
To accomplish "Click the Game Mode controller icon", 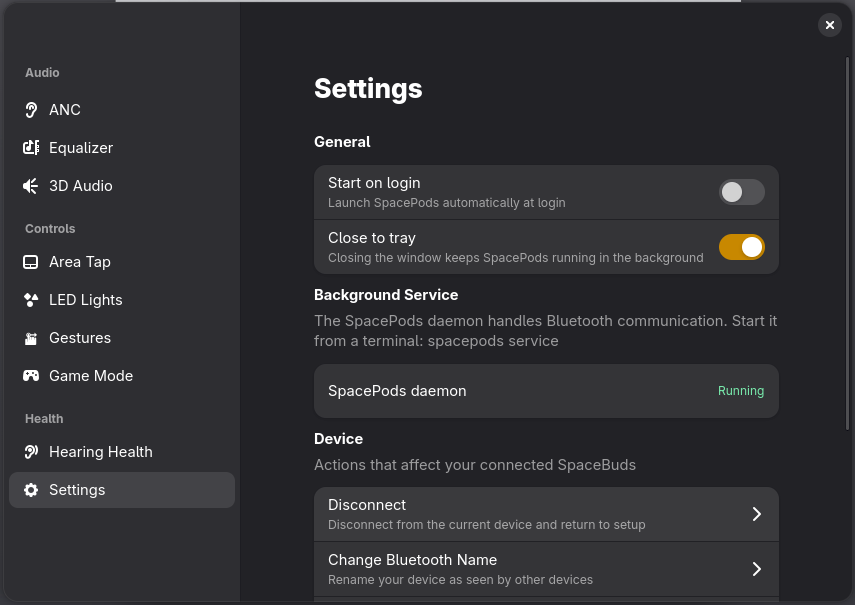I will [x=31, y=376].
